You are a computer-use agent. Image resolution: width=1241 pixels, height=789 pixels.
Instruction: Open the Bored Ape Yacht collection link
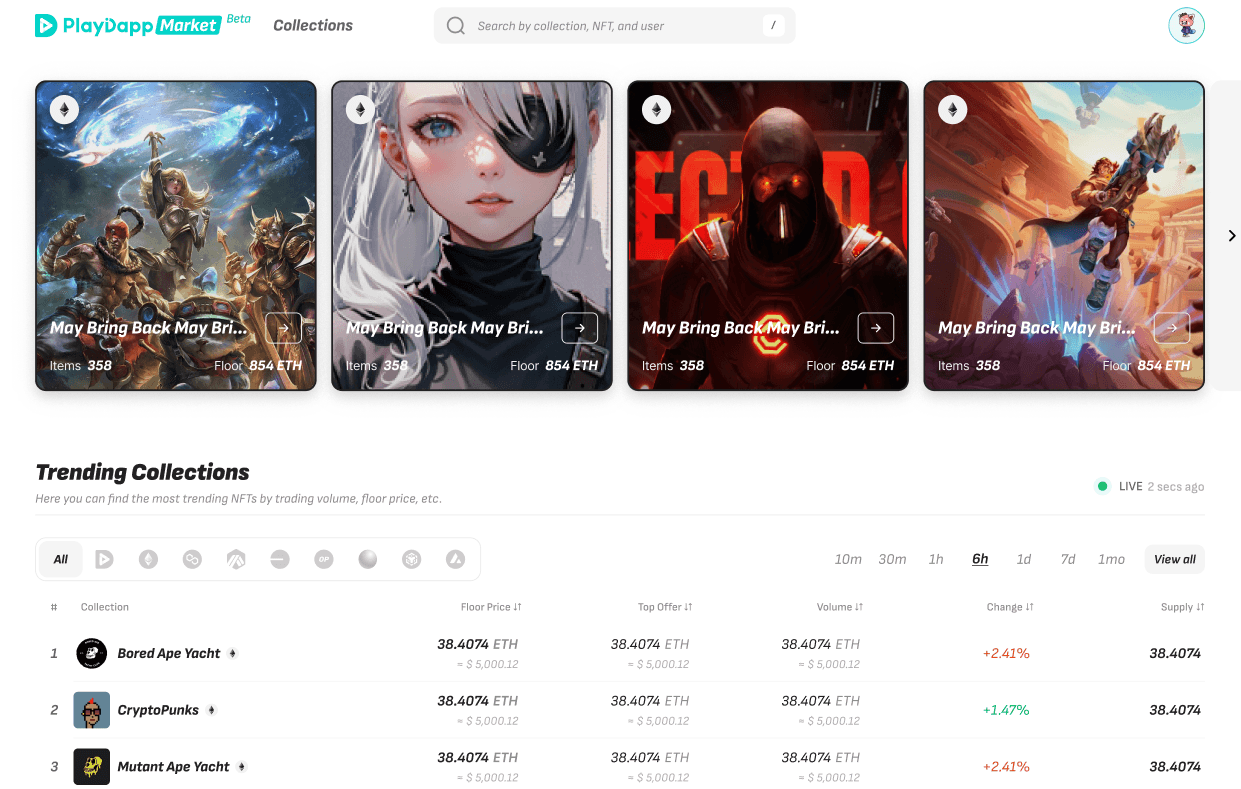(x=169, y=653)
